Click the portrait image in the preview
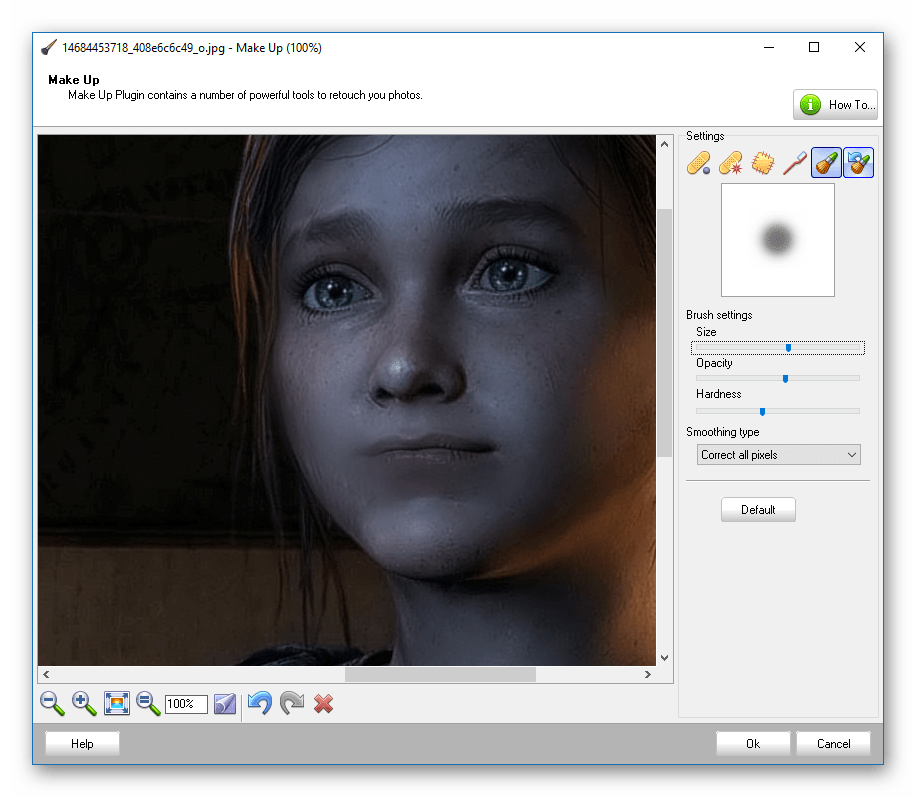Viewport: 916px width, 797px height. click(x=347, y=400)
